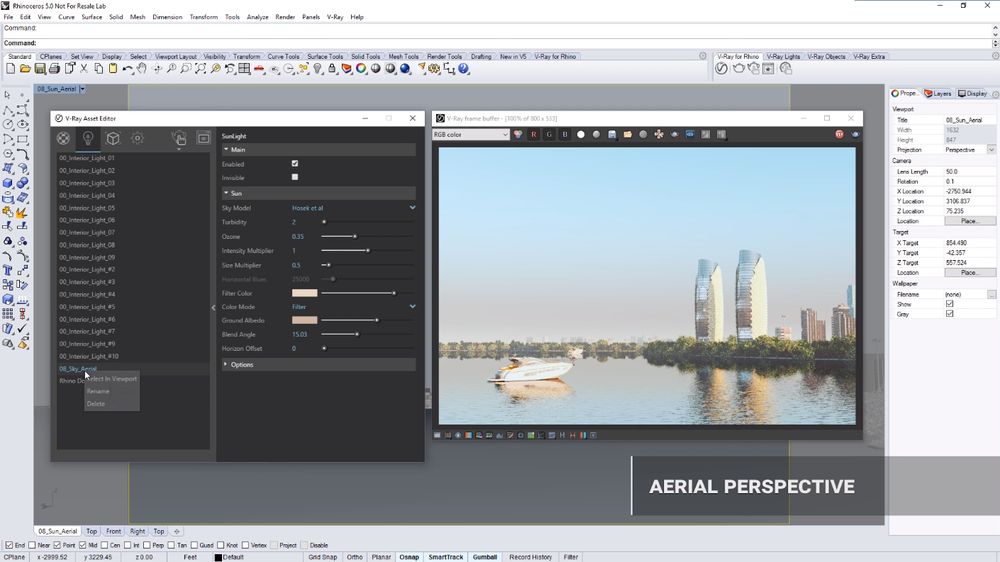Toggle the blue B channel in frame buffer

(x=564, y=135)
